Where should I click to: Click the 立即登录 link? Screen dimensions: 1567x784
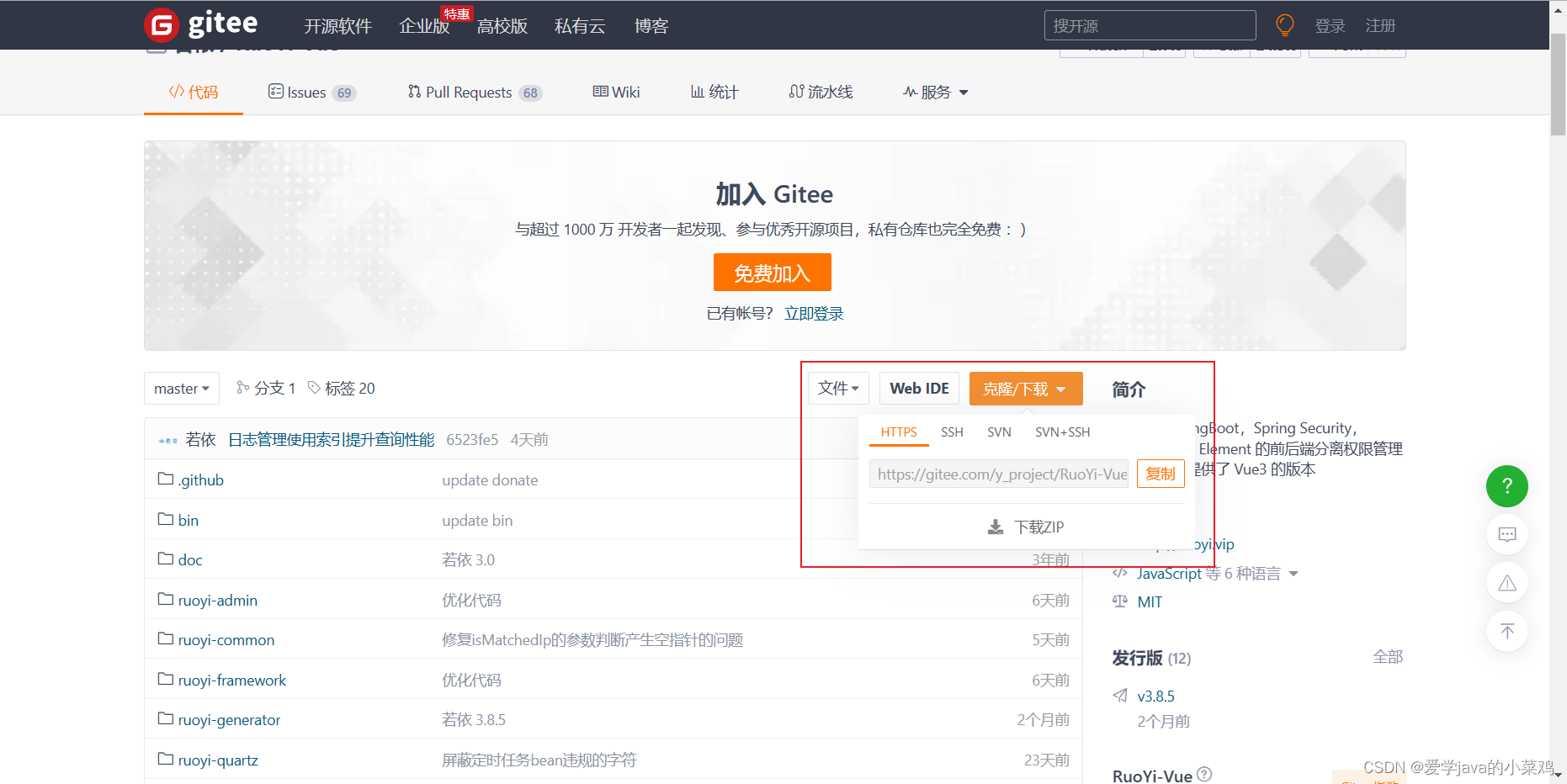pos(814,314)
